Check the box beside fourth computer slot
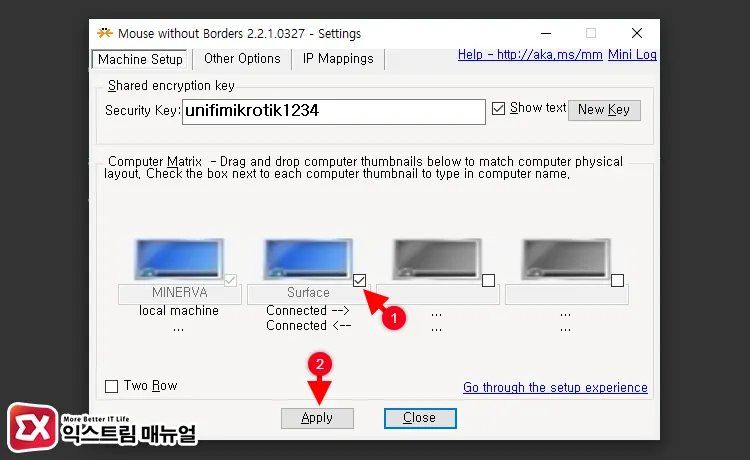The width and height of the screenshot is (750, 460). click(x=617, y=280)
